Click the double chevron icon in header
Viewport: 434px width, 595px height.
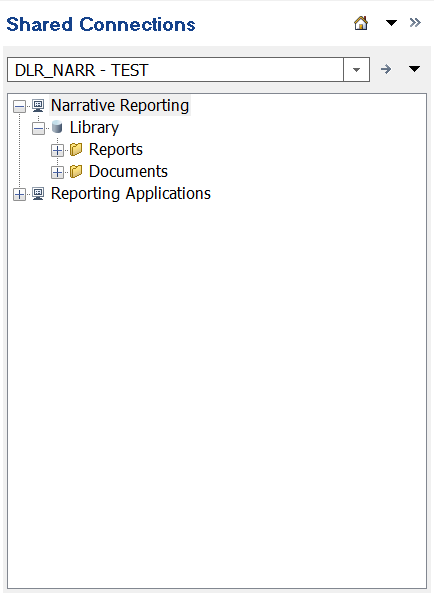click(415, 23)
